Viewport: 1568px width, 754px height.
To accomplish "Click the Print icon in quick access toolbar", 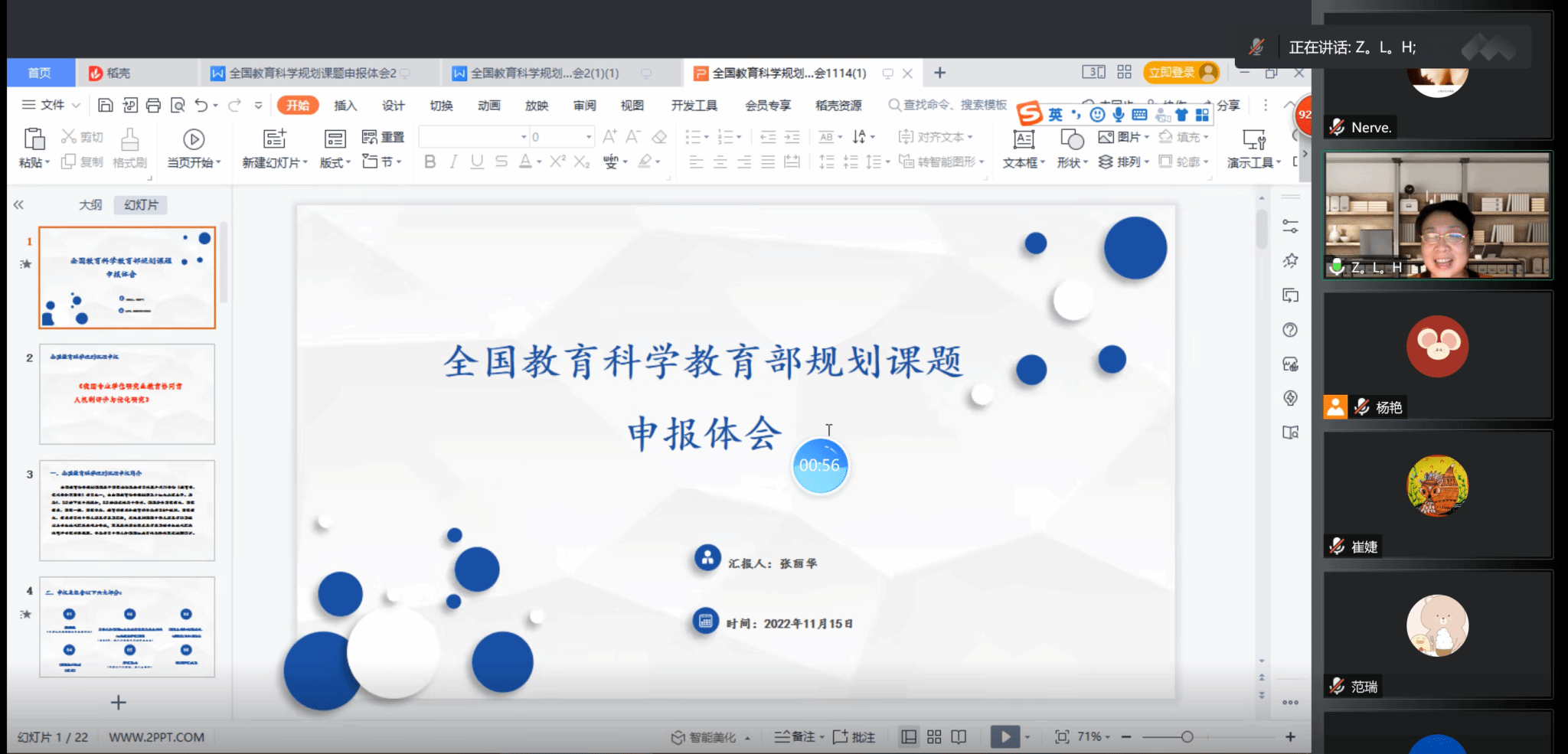I will click(153, 105).
